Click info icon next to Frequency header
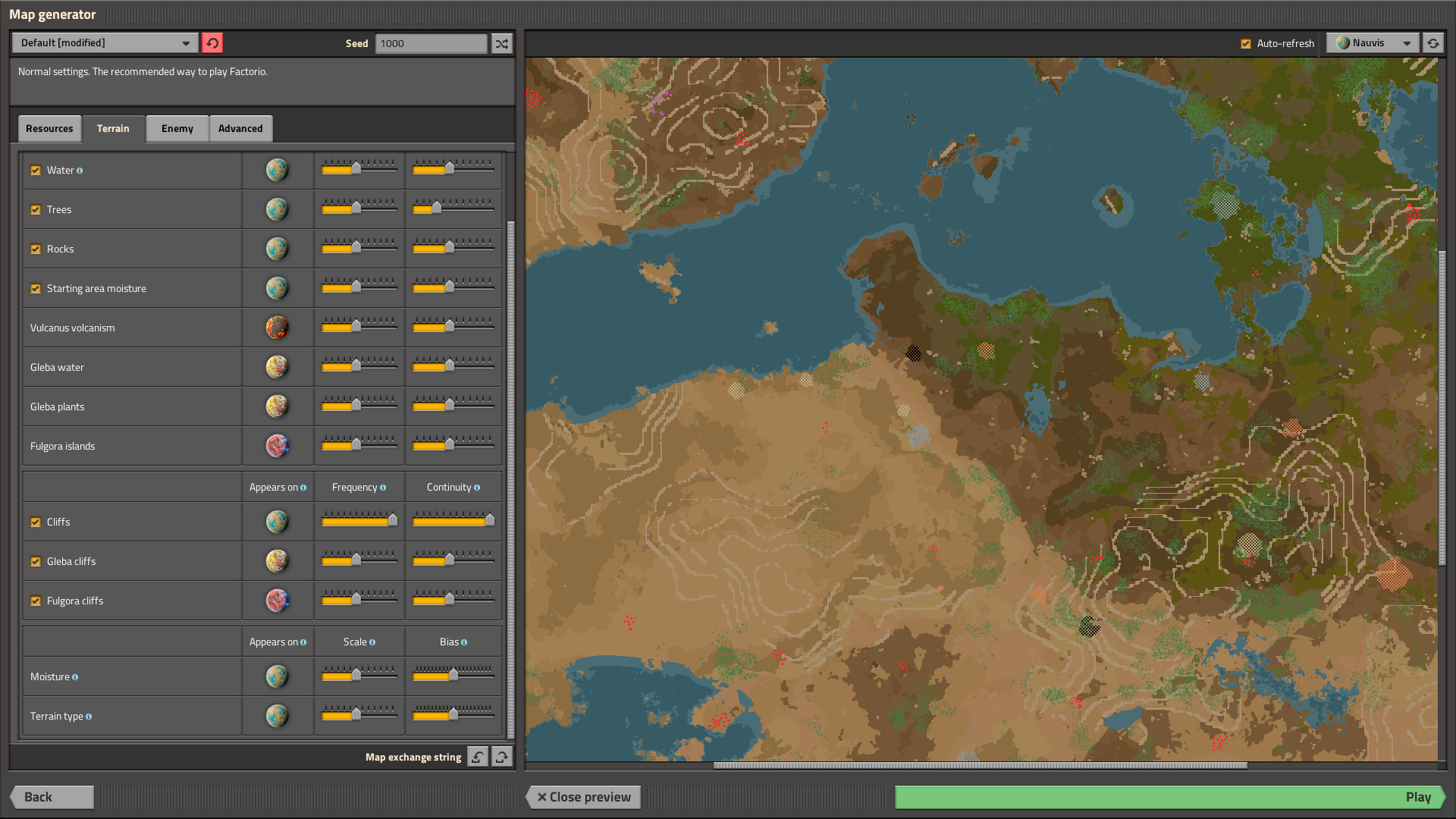1456x819 pixels. pyautogui.click(x=383, y=488)
